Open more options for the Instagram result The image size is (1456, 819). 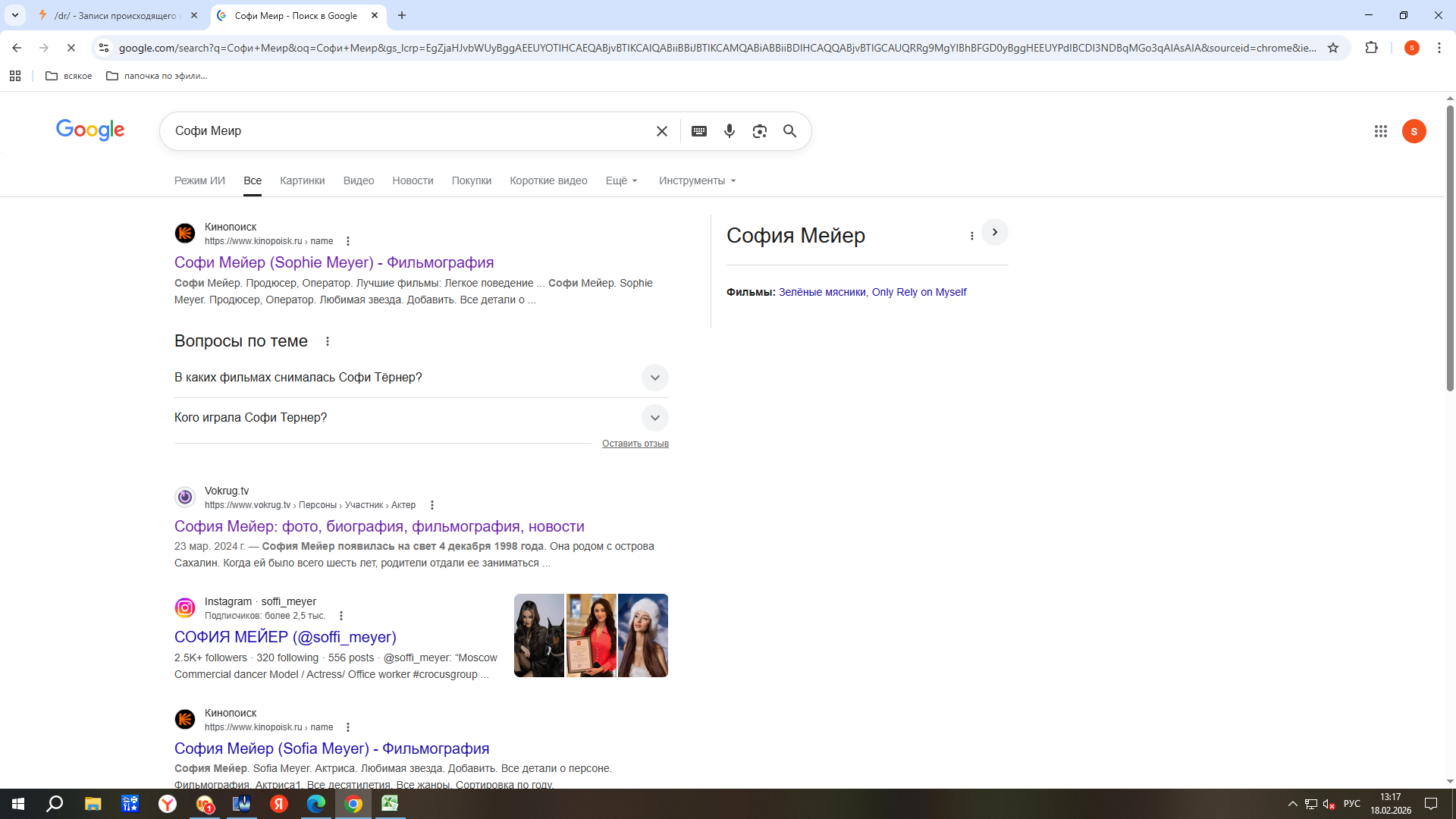[x=341, y=616]
